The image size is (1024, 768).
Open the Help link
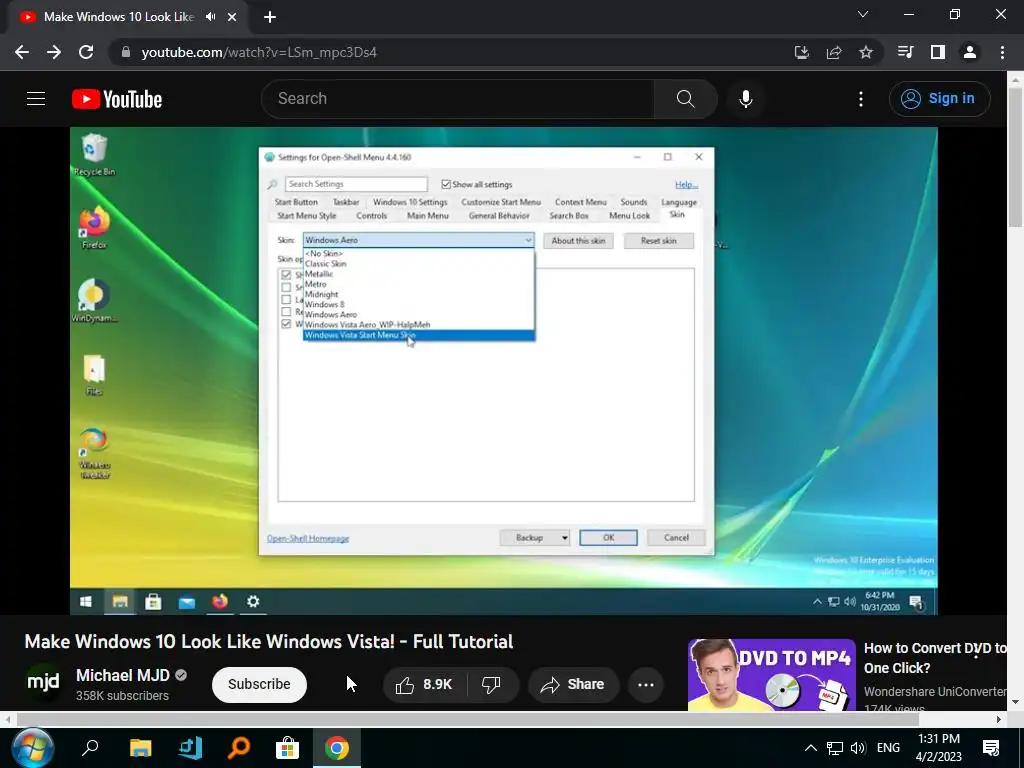(686, 185)
